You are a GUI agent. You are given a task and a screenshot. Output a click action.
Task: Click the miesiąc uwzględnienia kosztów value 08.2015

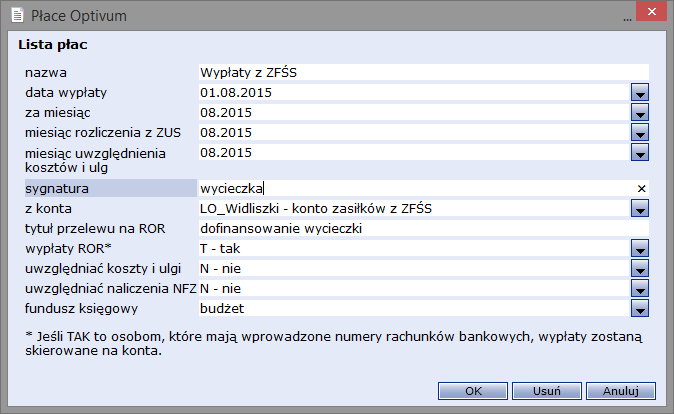click(226, 152)
